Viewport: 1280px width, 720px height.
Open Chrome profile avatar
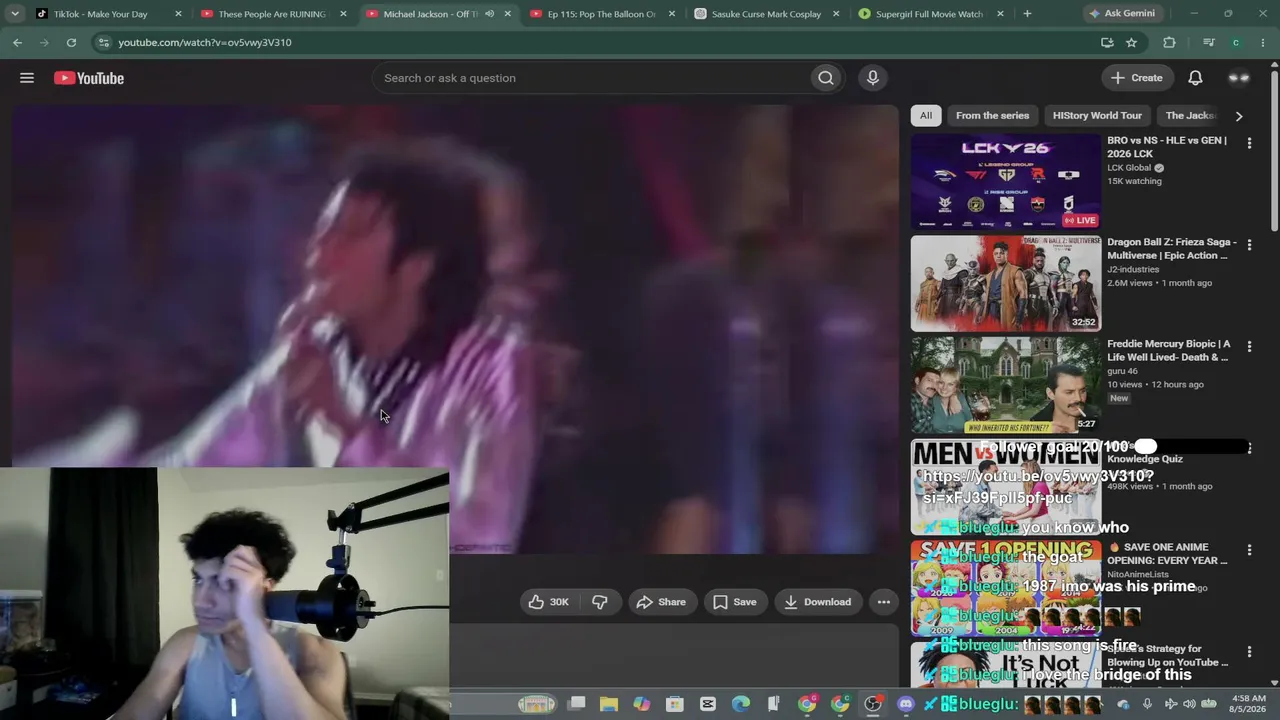click(x=1236, y=42)
